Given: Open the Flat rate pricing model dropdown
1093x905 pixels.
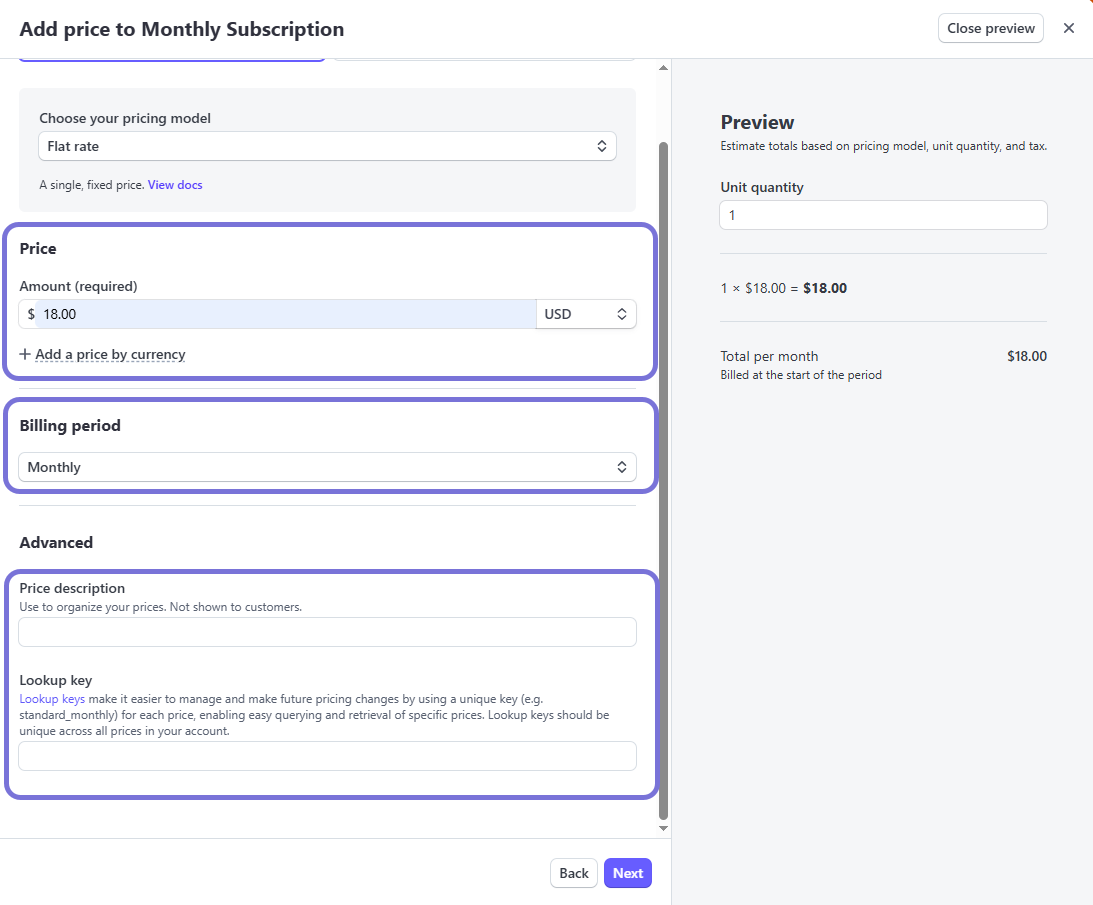Looking at the screenshot, I should click(x=327, y=146).
